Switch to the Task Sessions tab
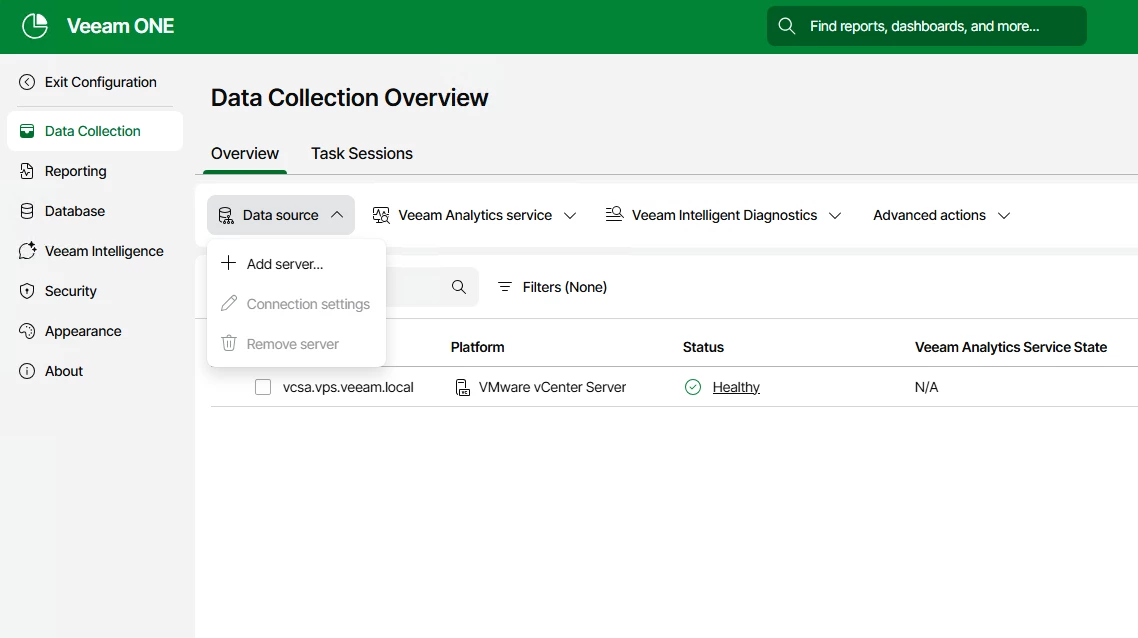 pyautogui.click(x=362, y=154)
